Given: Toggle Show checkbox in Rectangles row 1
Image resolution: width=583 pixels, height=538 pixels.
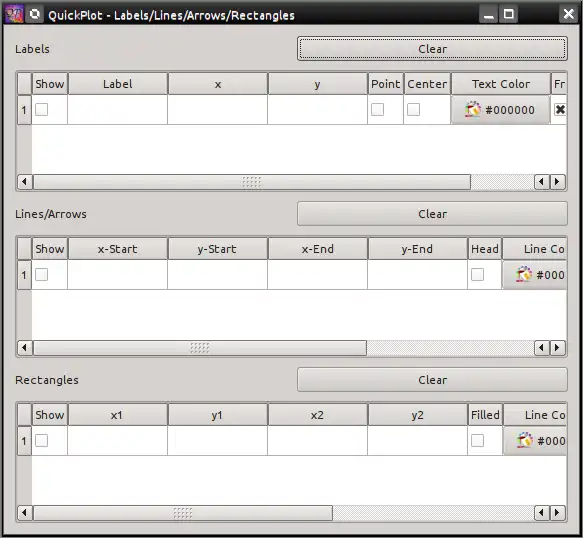Looking at the screenshot, I should [42, 441].
